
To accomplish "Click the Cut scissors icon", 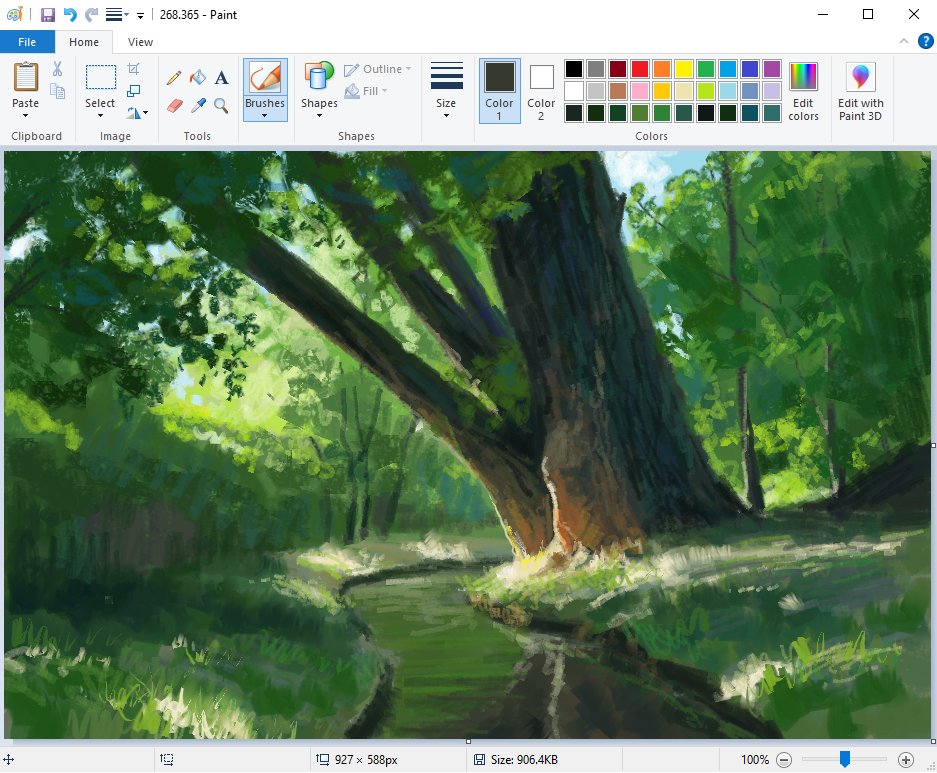I will click(x=57, y=69).
